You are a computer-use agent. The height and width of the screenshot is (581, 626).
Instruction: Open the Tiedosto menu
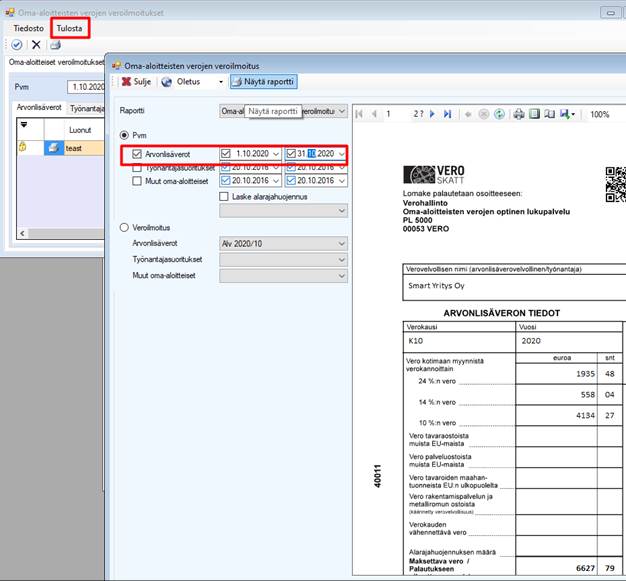[28, 29]
